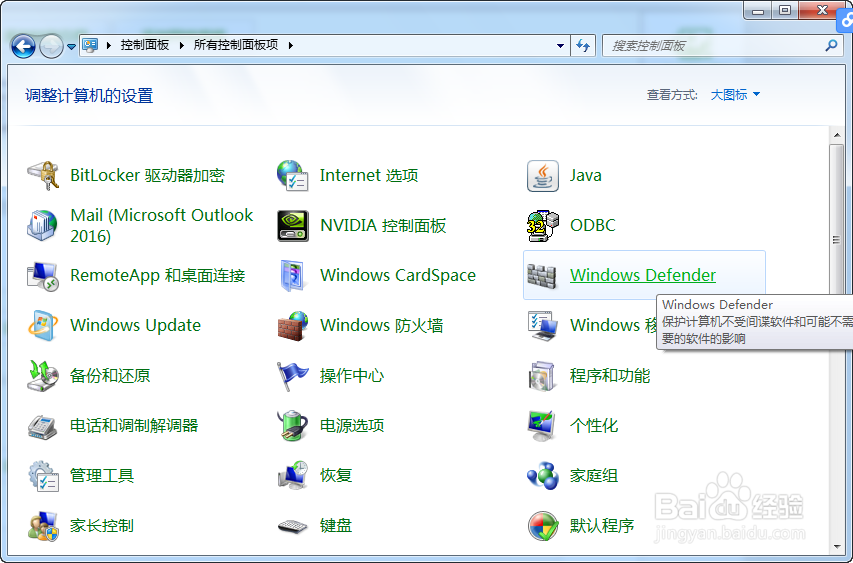The image size is (853, 563).
Task: Open the 个性化 link text
Action: coord(594,425)
